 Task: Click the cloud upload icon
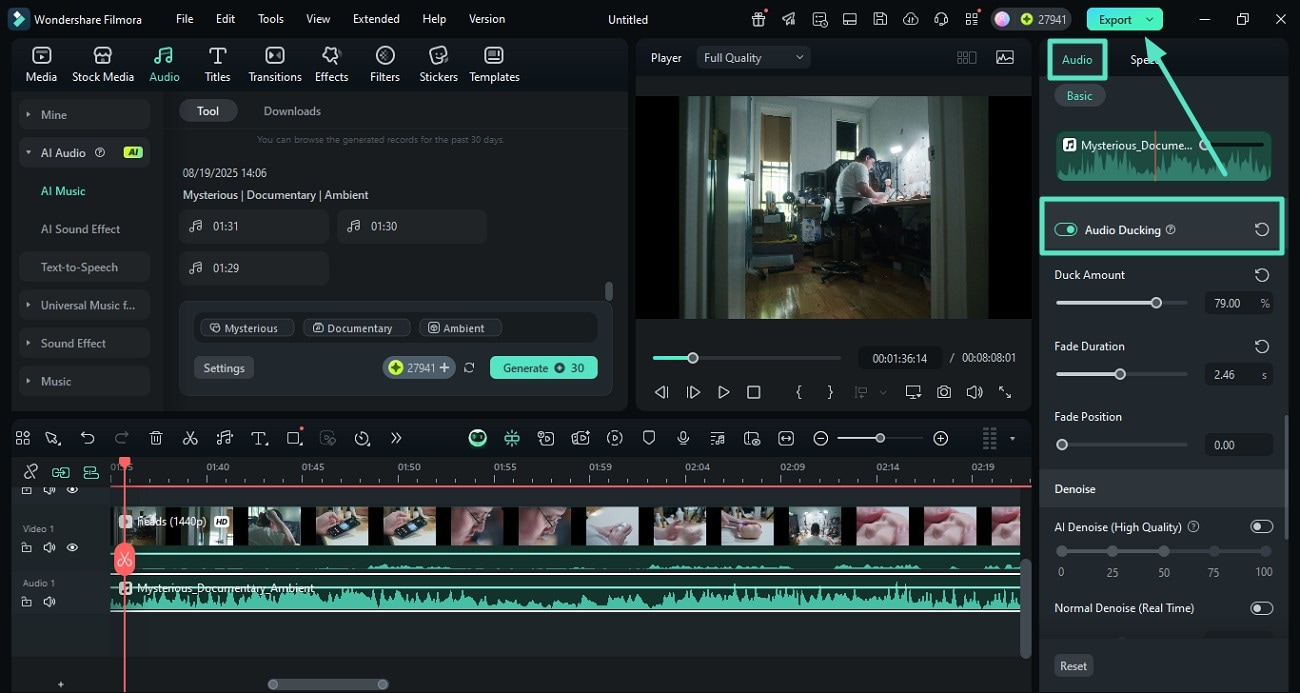910,19
